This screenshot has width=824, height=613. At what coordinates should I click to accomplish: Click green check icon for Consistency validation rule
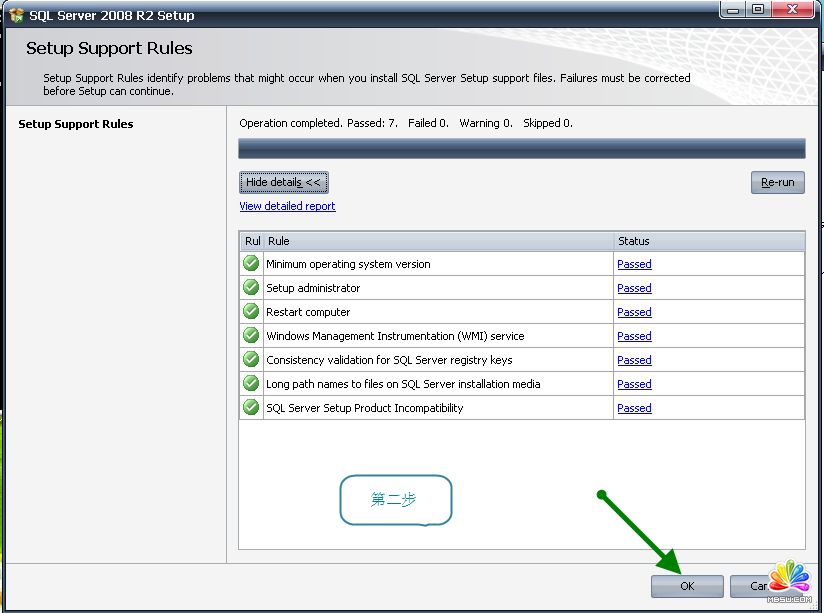251,360
